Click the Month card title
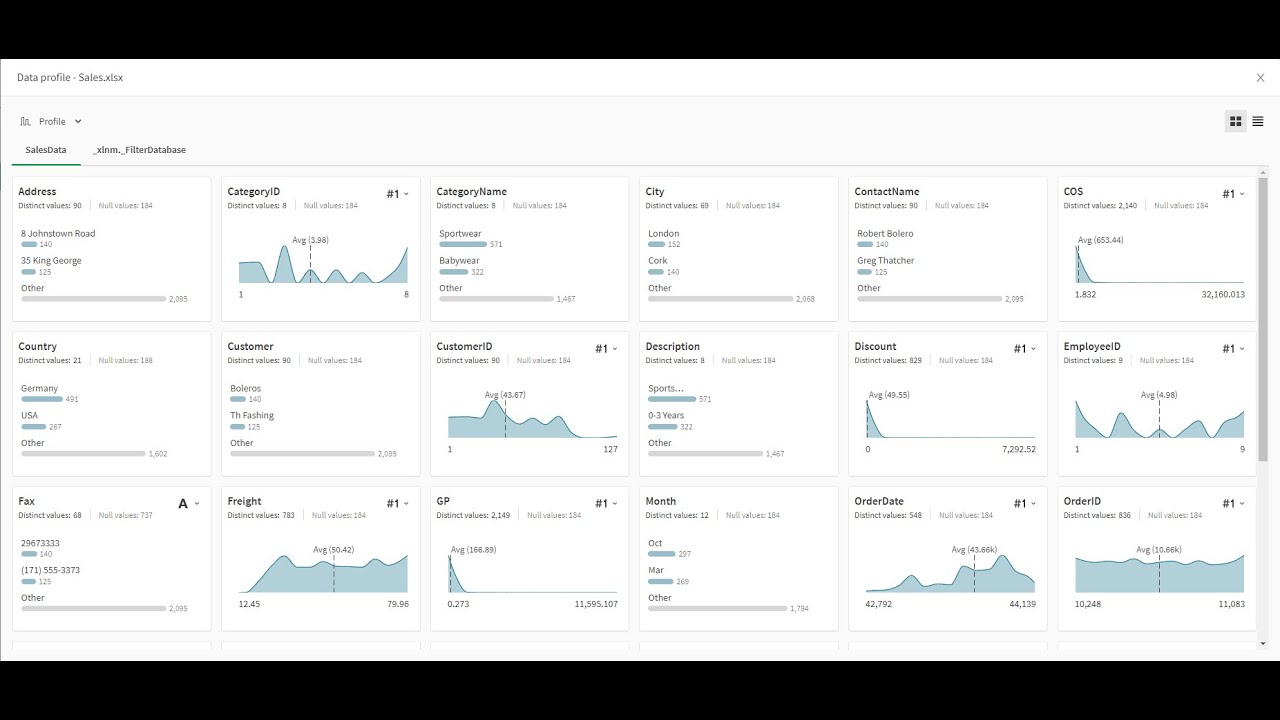This screenshot has height=720, width=1280. click(x=660, y=502)
